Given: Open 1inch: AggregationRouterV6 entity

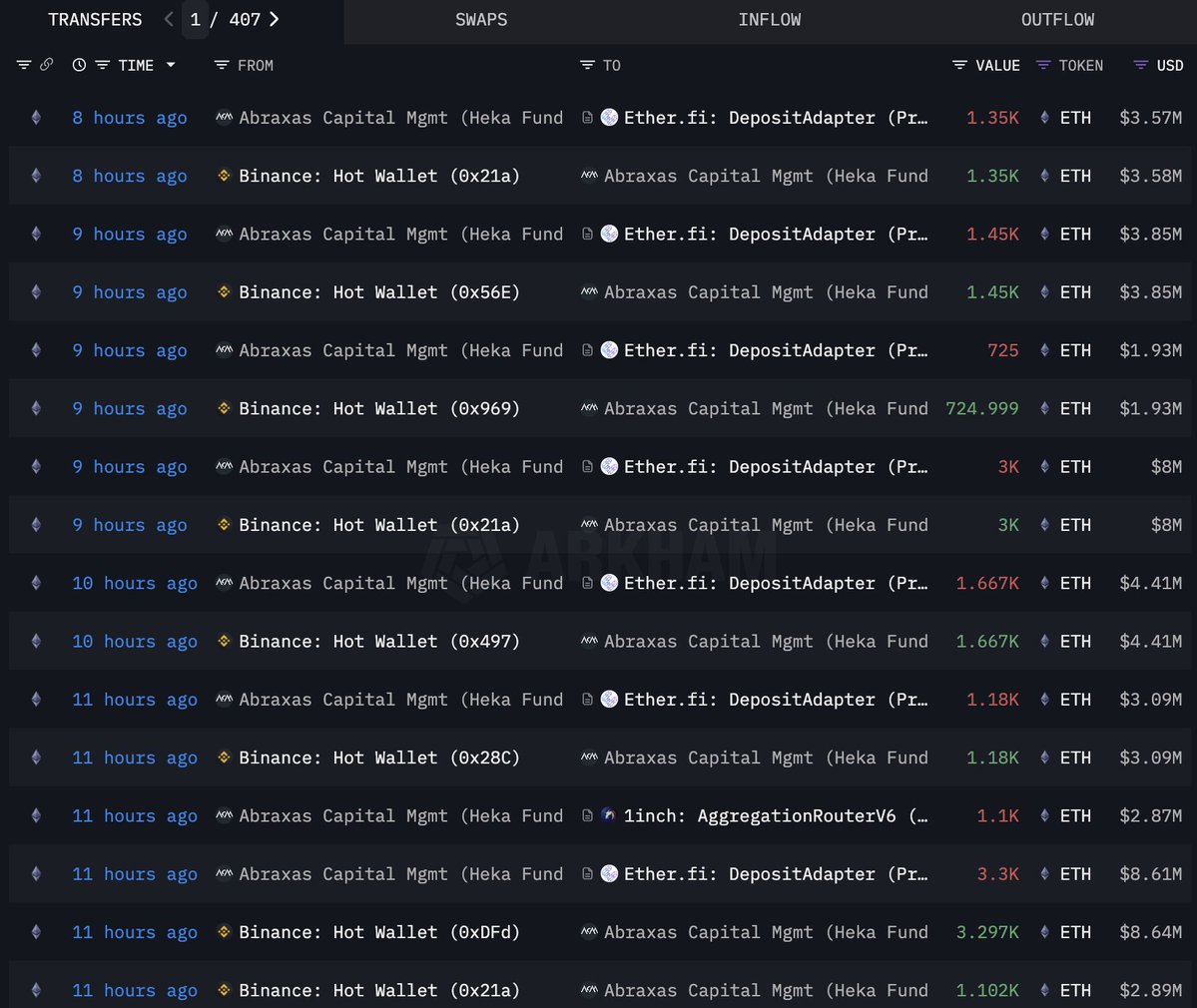Looking at the screenshot, I should (x=776, y=816).
